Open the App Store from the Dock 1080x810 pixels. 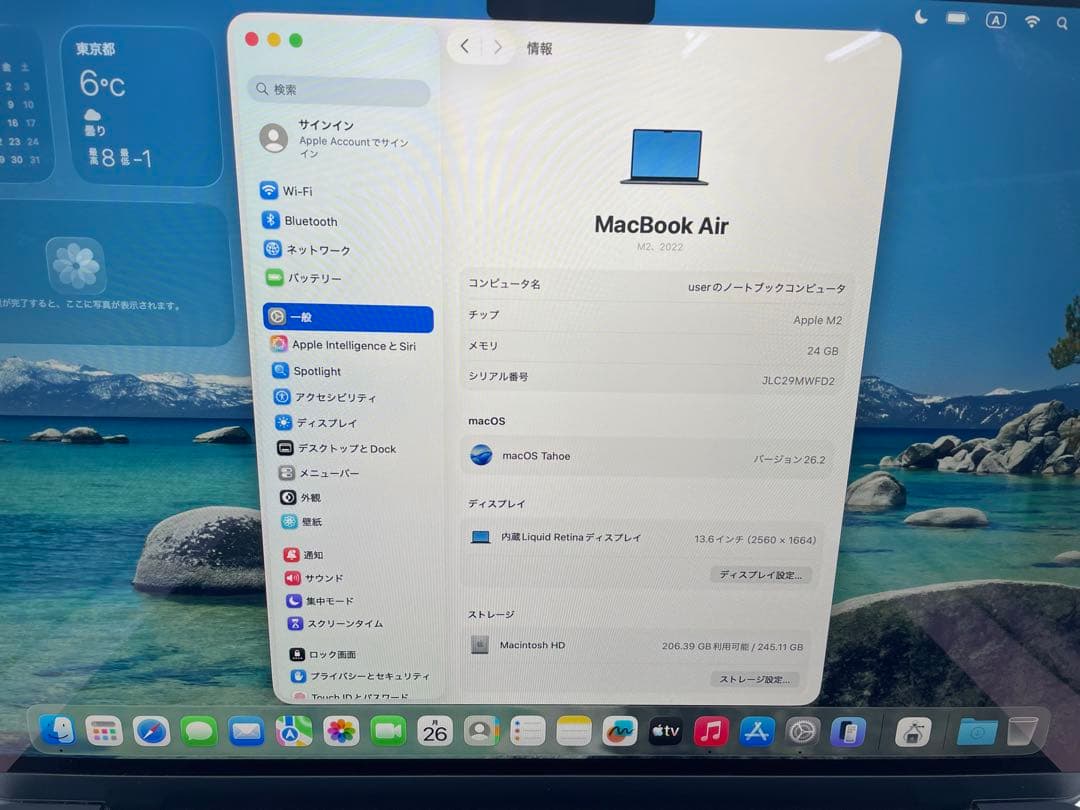pos(755,731)
